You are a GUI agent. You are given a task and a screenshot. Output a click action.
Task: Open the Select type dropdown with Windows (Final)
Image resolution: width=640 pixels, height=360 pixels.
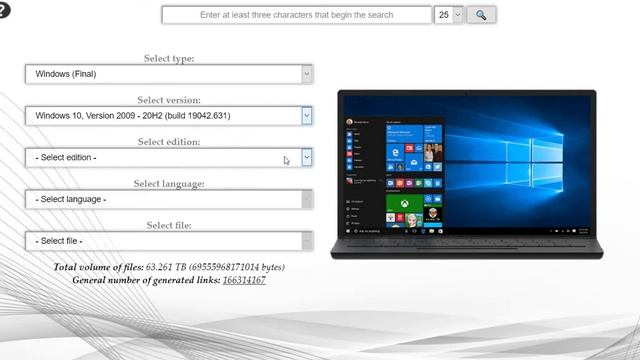(169, 74)
